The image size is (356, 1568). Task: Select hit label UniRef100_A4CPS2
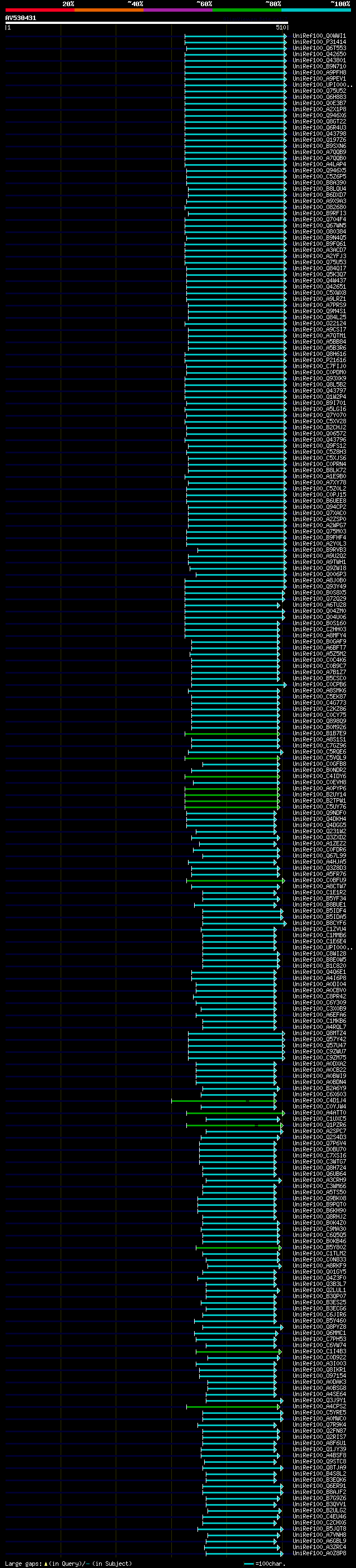click(x=319, y=1407)
